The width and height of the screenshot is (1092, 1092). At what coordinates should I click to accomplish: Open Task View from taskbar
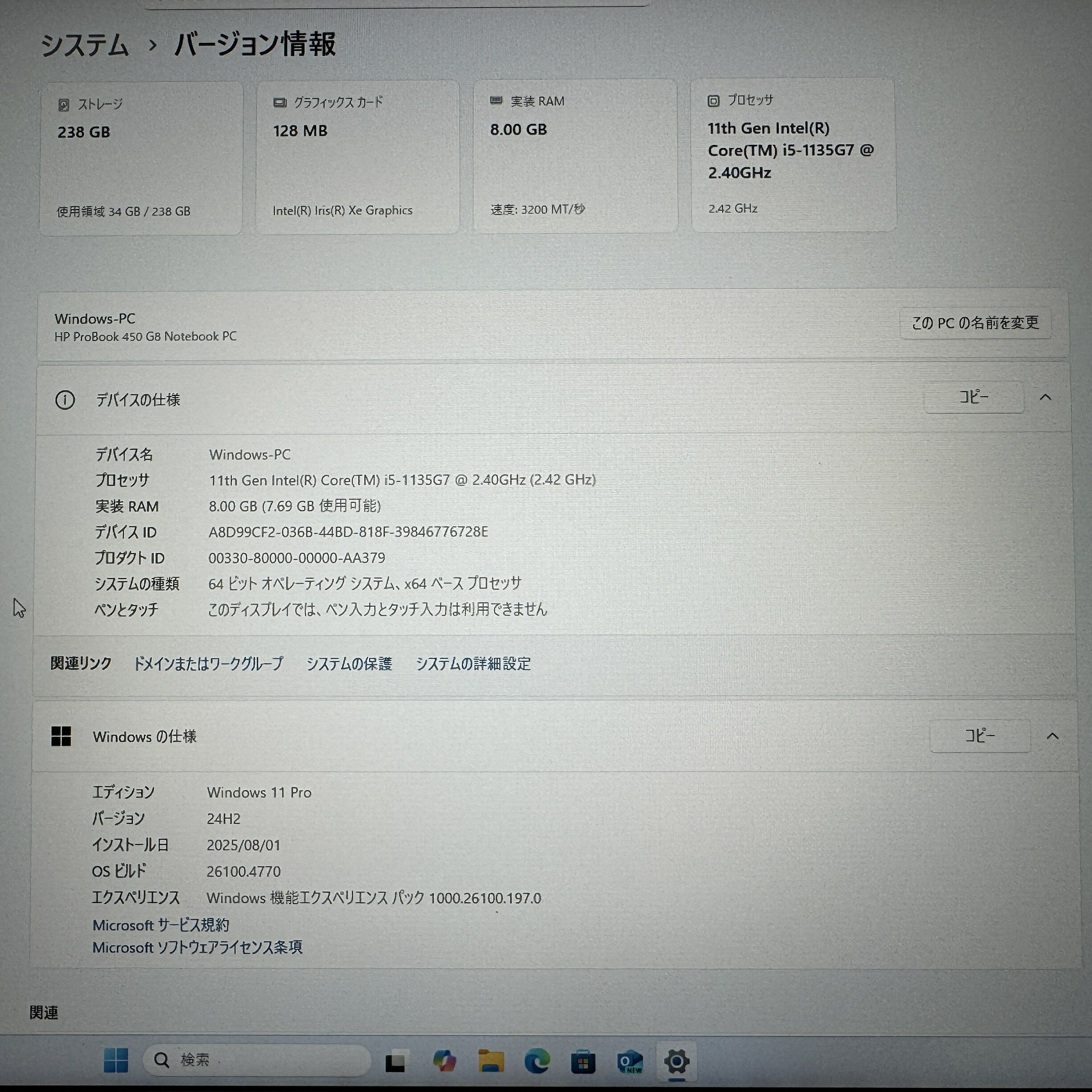pyautogui.click(x=395, y=1061)
